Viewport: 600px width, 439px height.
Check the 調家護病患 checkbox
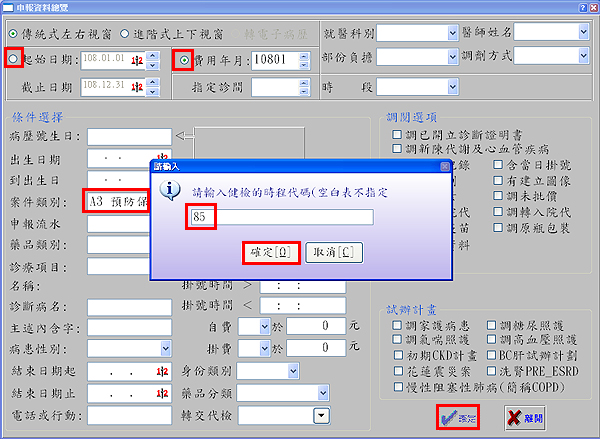pos(396,326)
